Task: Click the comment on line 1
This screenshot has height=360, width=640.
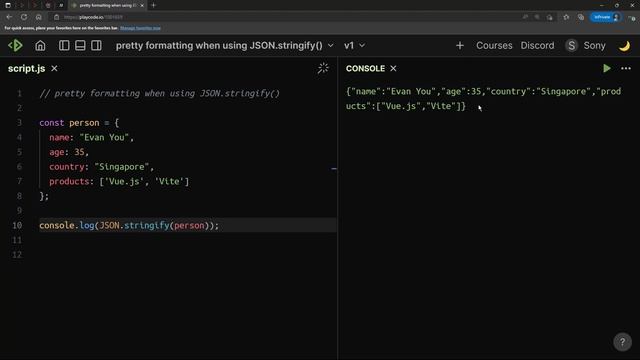Action: tap(160, 93)
